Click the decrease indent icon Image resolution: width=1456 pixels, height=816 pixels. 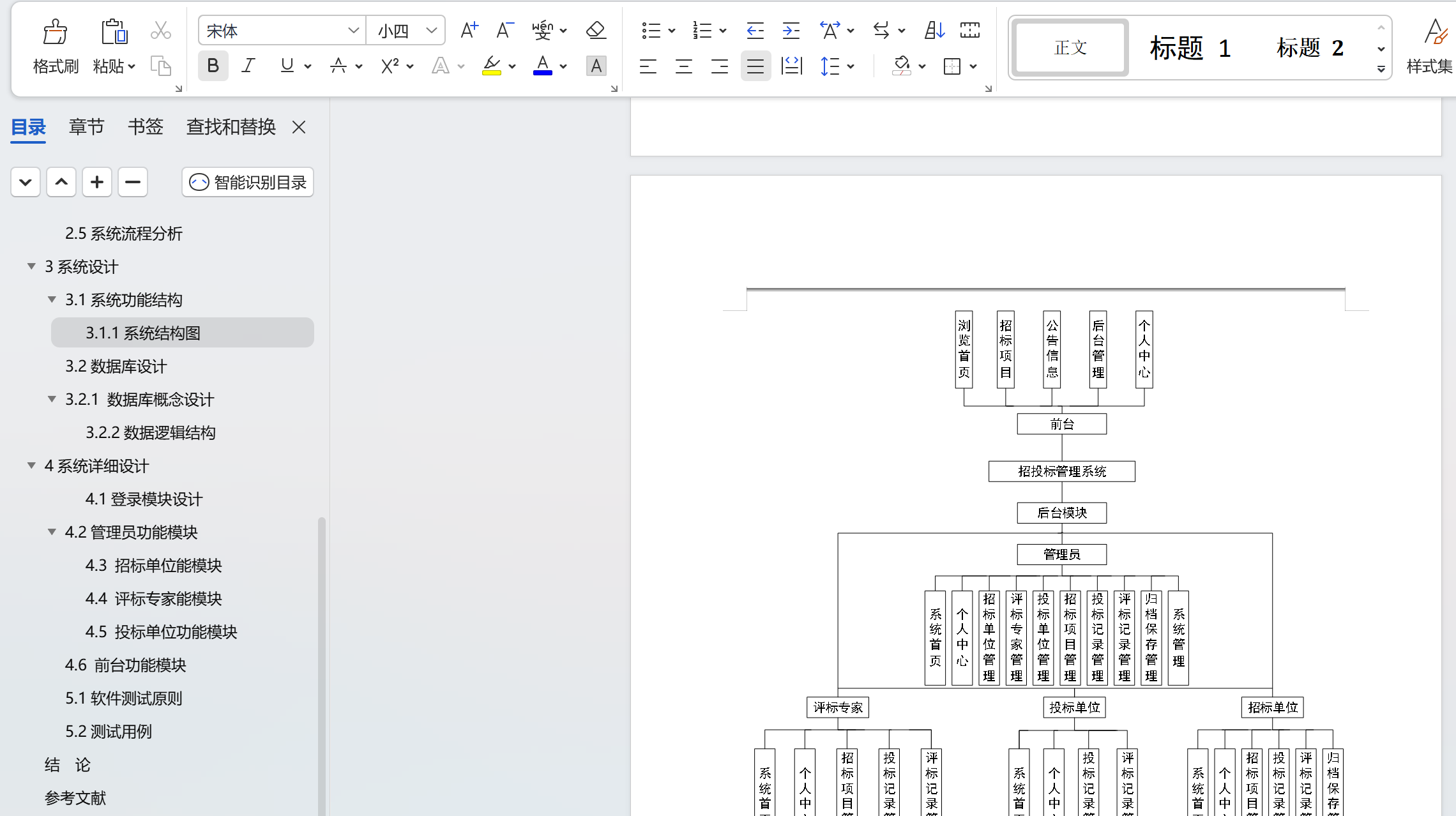[x=755, y=30]
